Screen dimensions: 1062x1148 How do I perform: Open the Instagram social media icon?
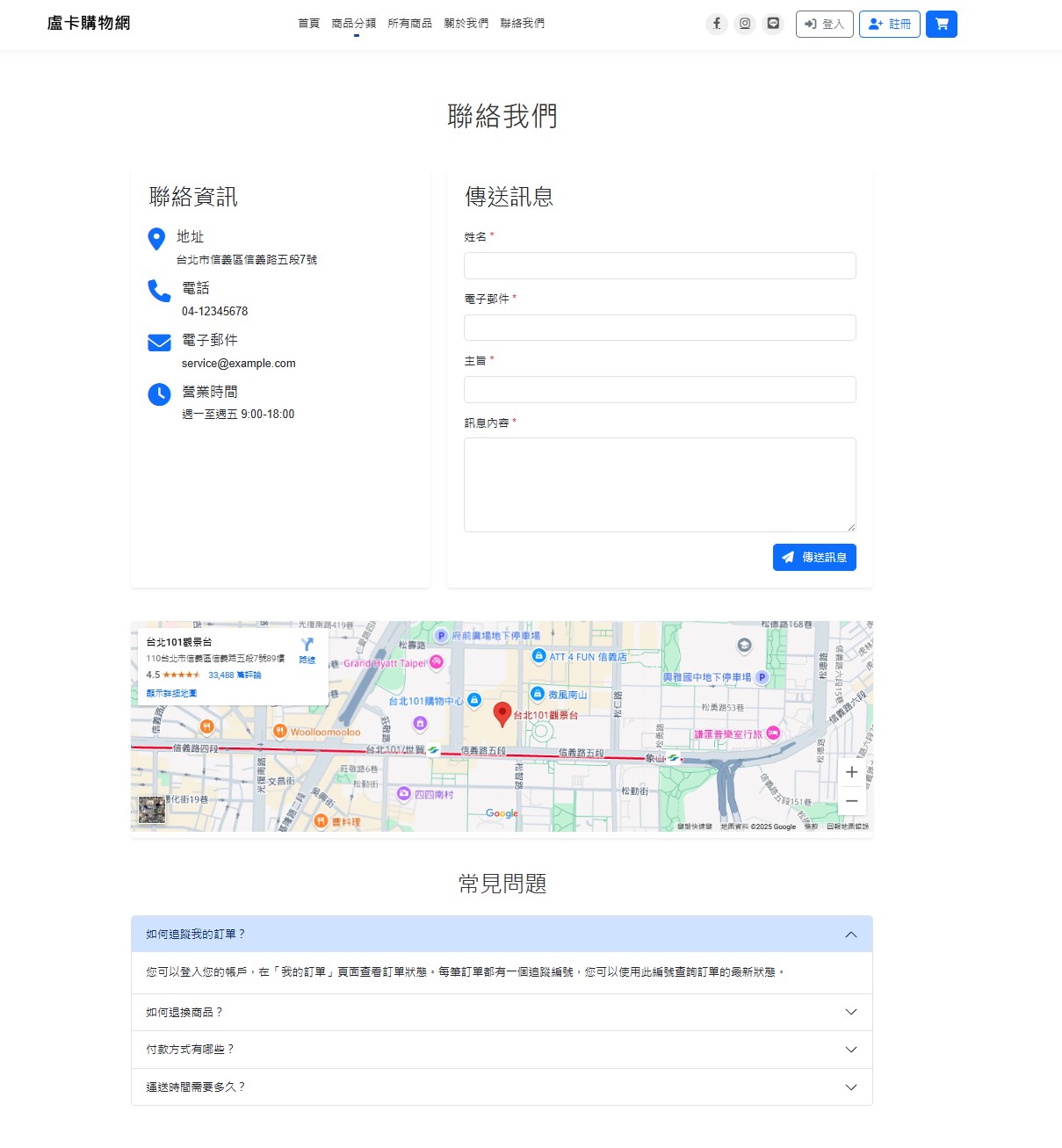[745, 24]
